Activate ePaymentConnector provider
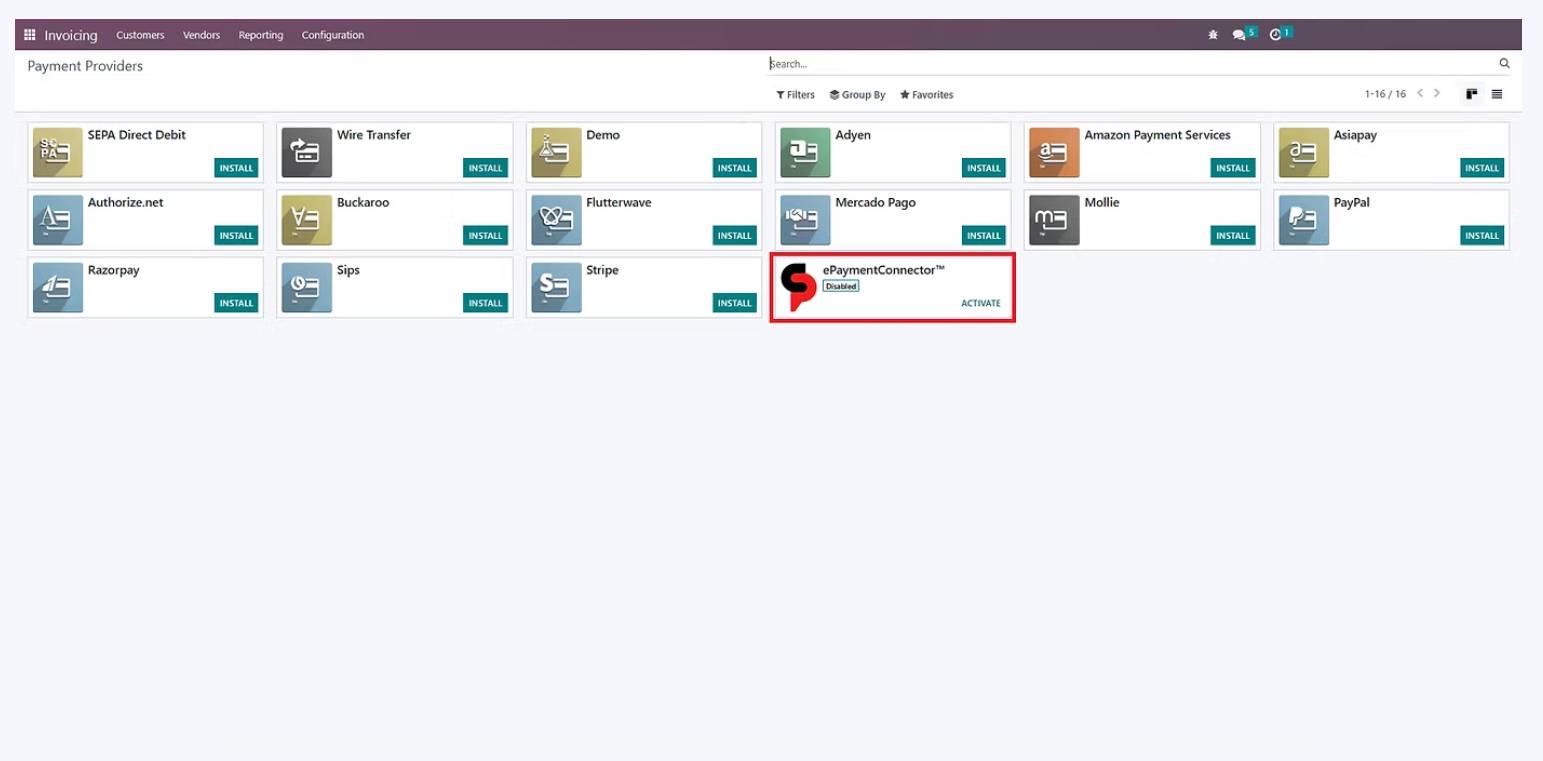Screen dimensions: 1543x761 click(x=981, y=303)
